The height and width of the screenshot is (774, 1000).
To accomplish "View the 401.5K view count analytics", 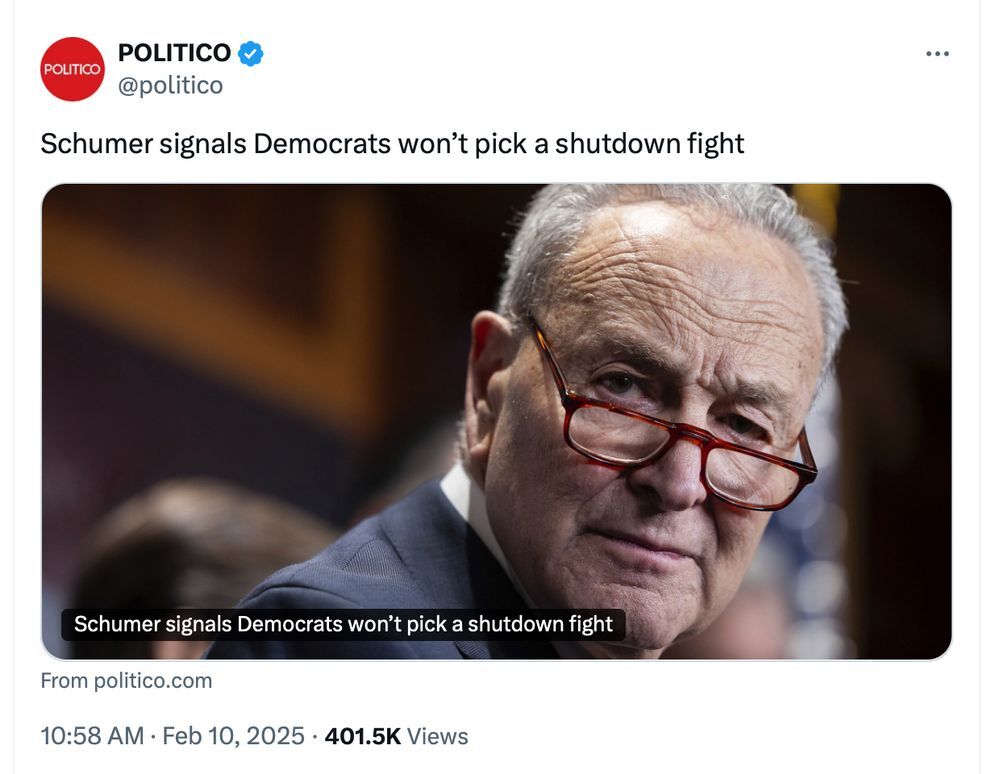I will [363, 736].
